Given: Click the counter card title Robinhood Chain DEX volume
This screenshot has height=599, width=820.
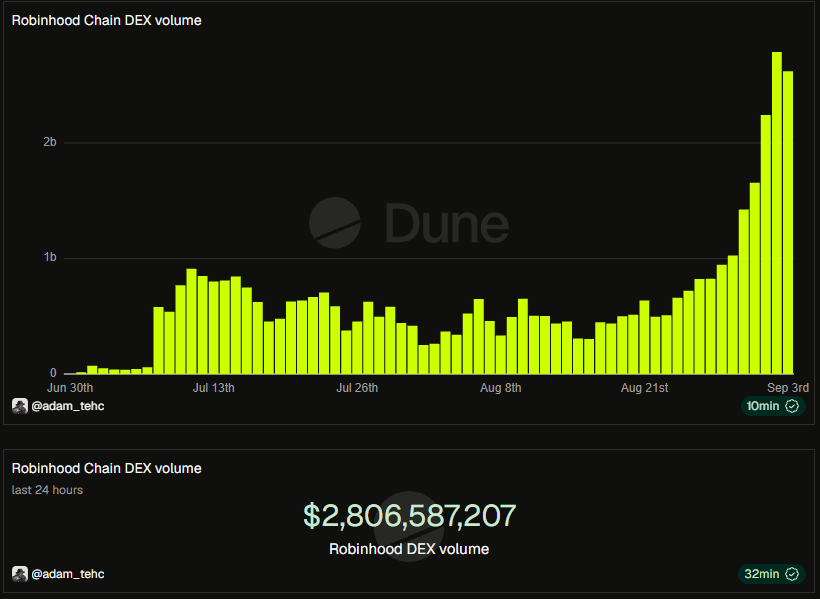Looking at the screenshot, I should tap(107, 468).
